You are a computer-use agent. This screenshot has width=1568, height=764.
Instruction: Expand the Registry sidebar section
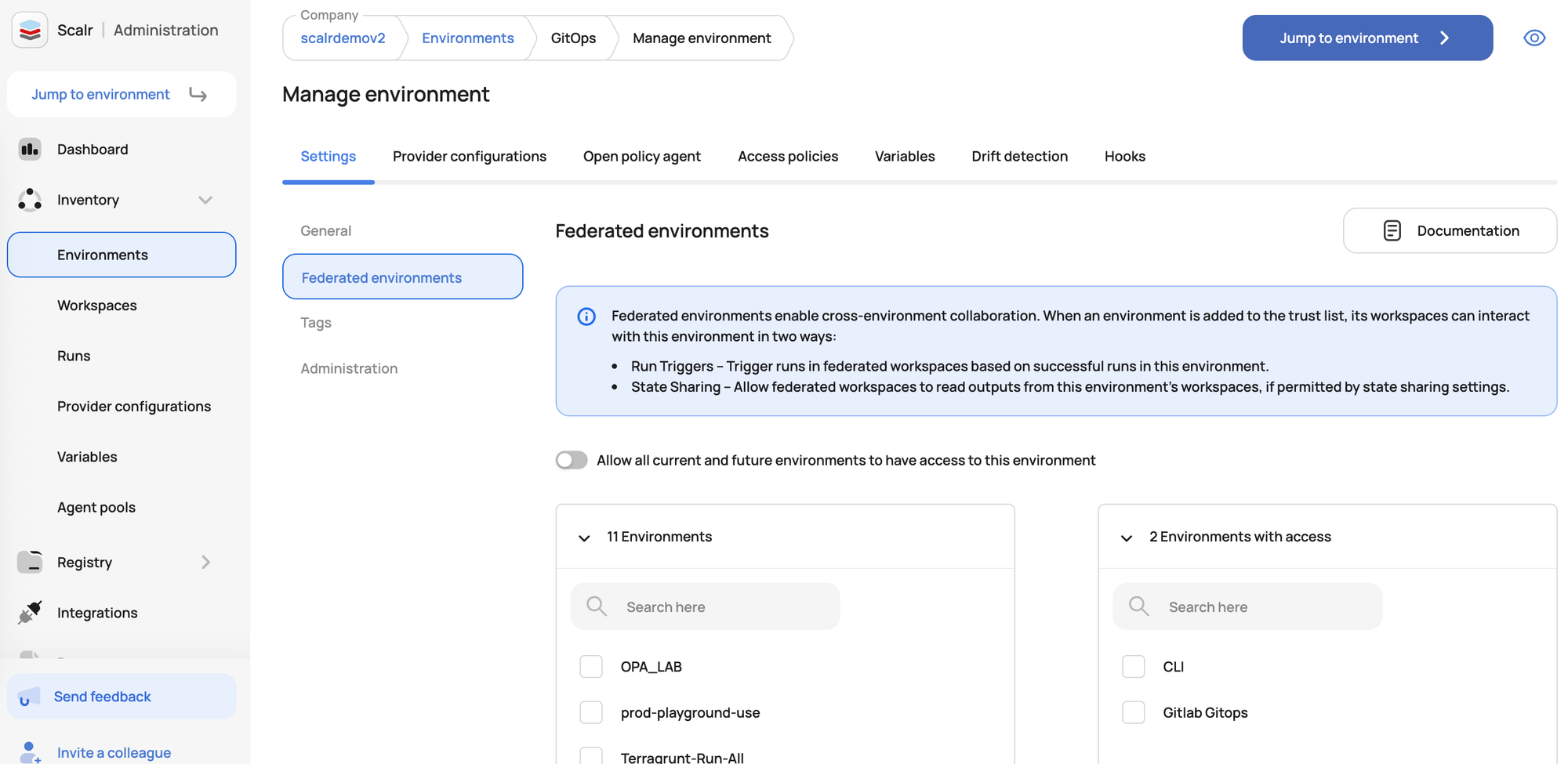(x=205, y=562)
